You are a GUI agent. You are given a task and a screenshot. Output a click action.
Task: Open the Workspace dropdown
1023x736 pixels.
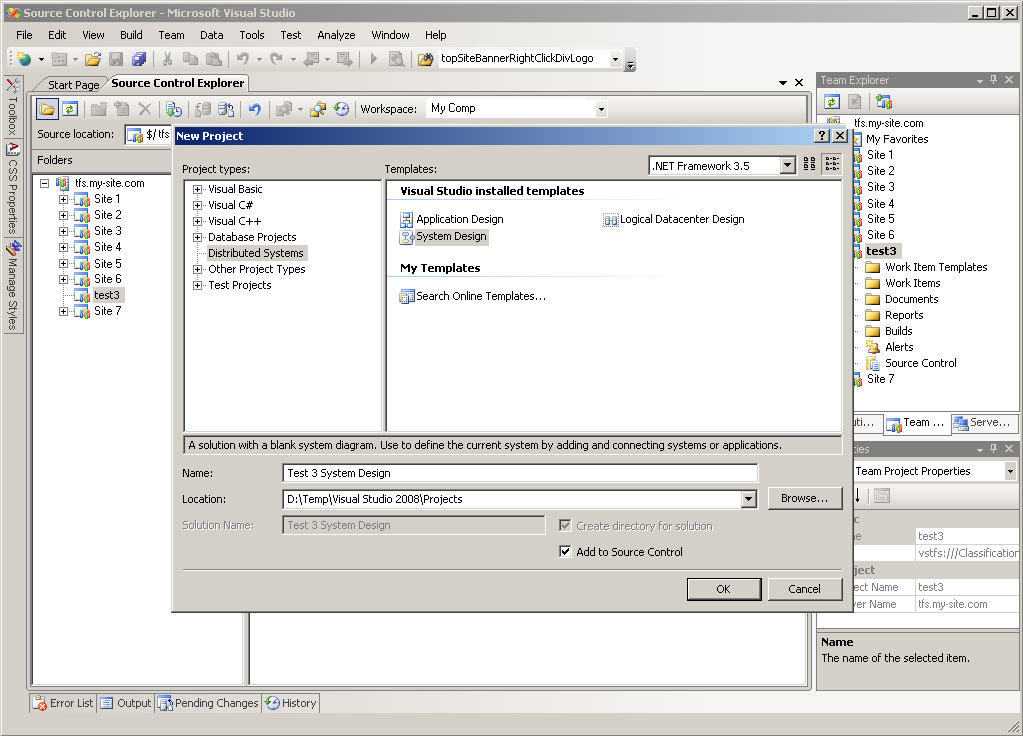pos(601,109)
